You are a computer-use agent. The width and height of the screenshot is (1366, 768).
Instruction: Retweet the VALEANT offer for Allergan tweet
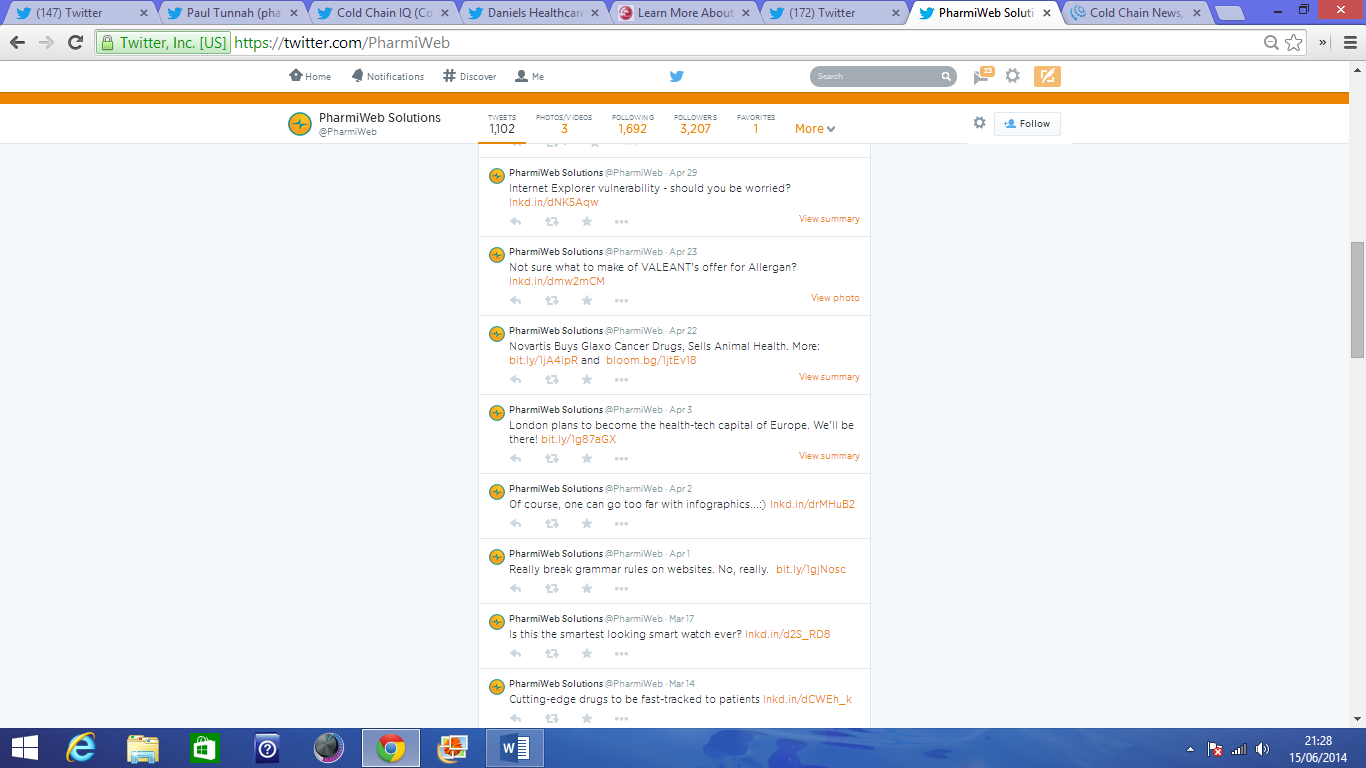pos(551,300)
